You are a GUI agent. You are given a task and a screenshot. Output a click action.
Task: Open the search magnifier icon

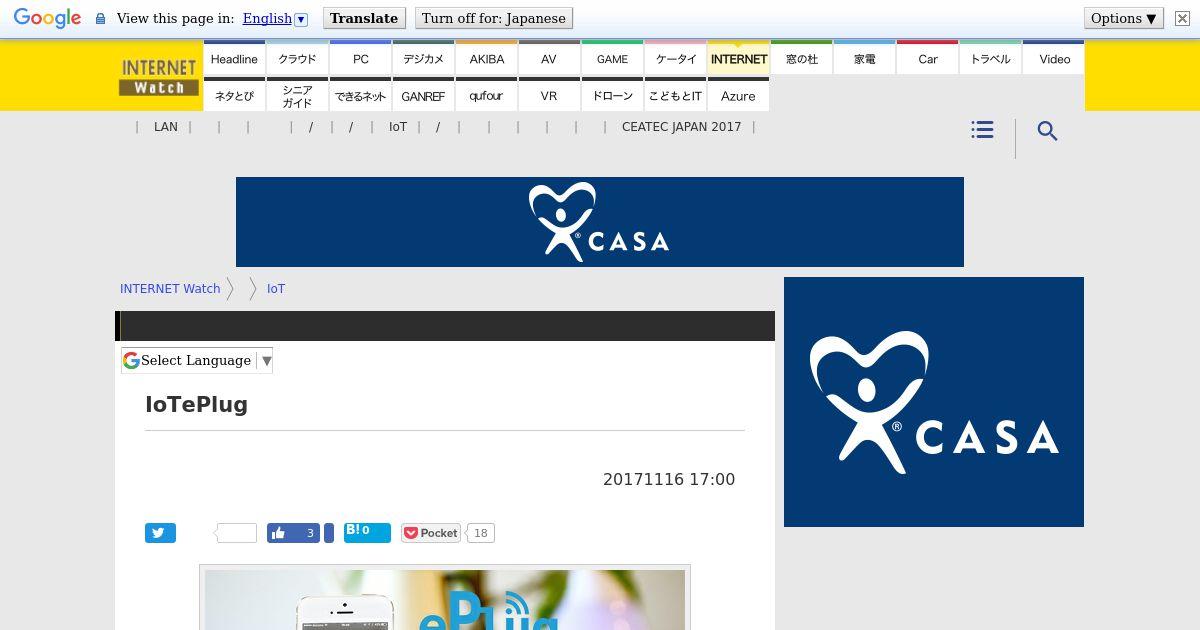click(1047, 131)
